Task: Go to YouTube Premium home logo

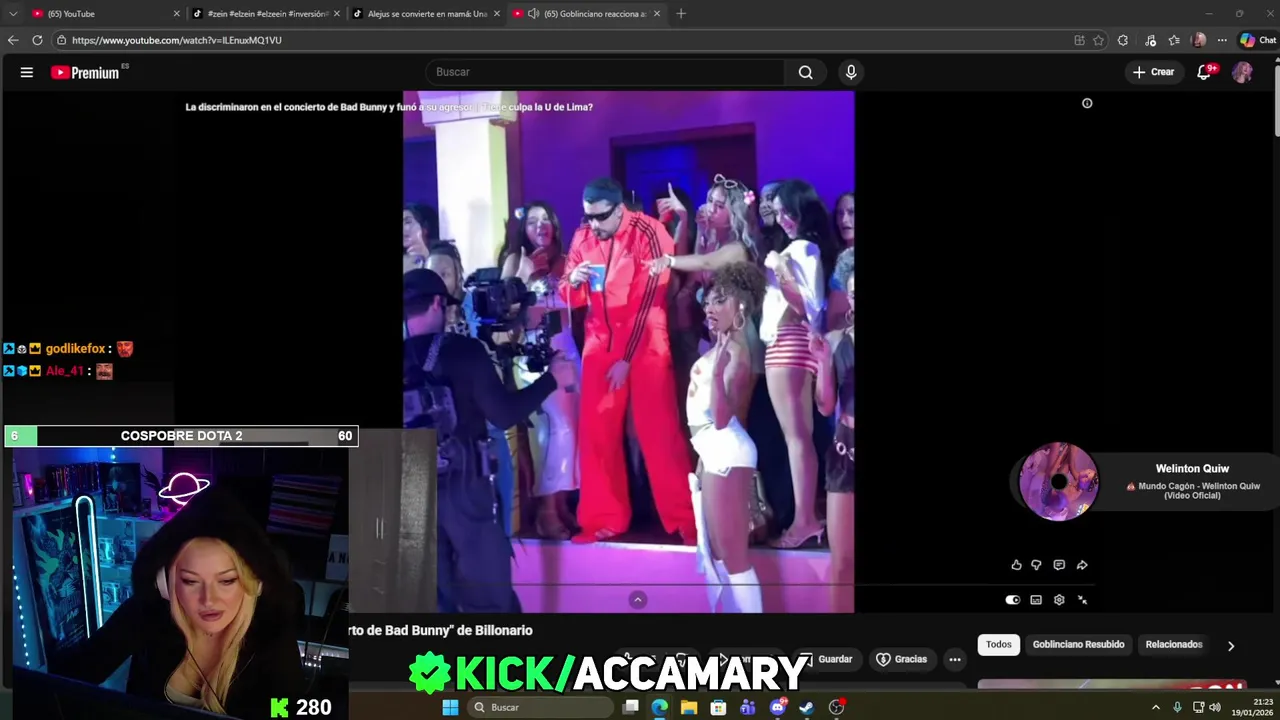Action: [85, 72]
